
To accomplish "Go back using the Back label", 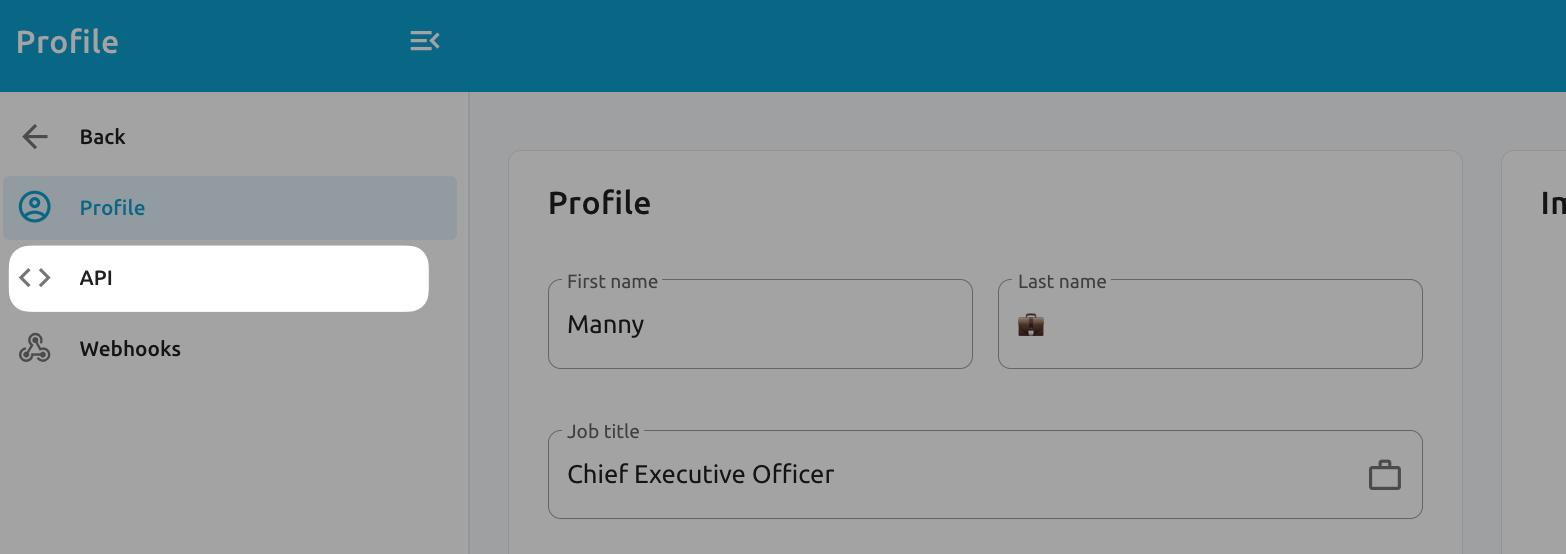I will (x=102, y=137).
